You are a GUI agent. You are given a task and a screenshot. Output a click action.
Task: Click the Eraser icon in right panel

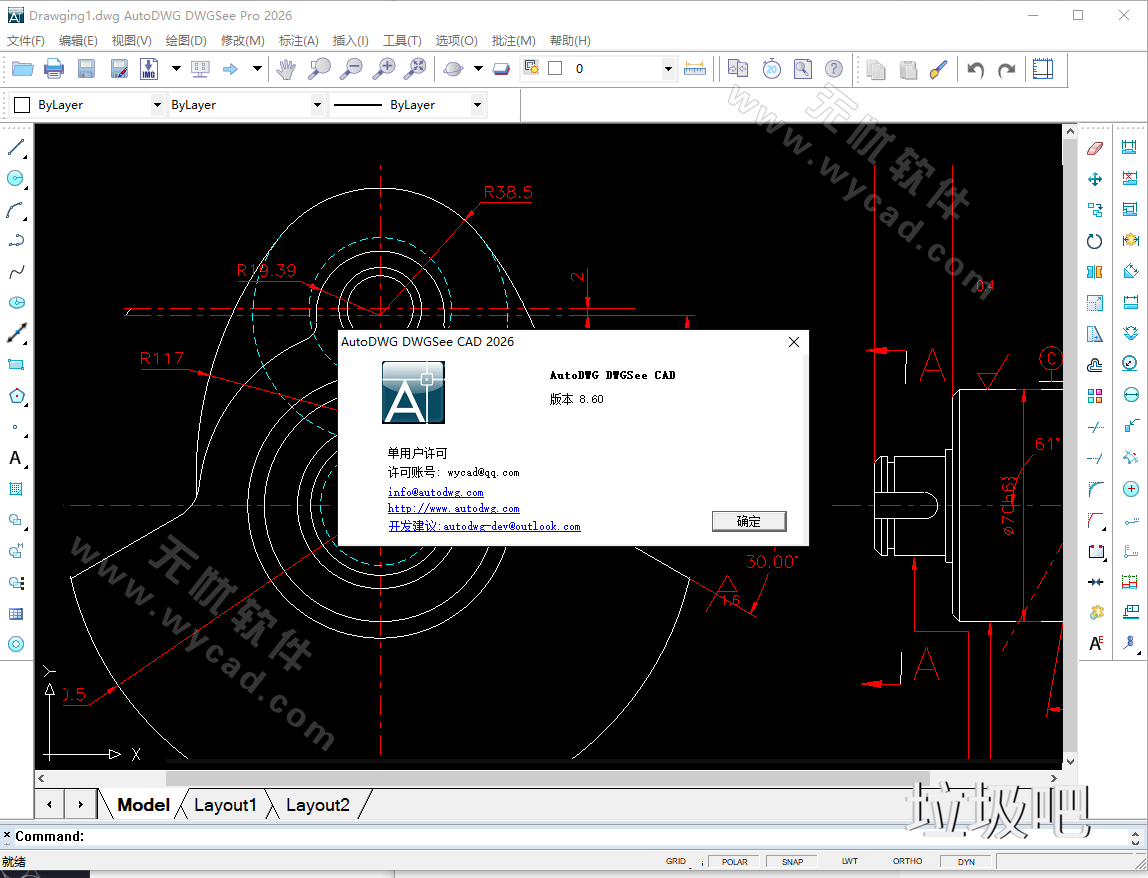[1094, 147]
